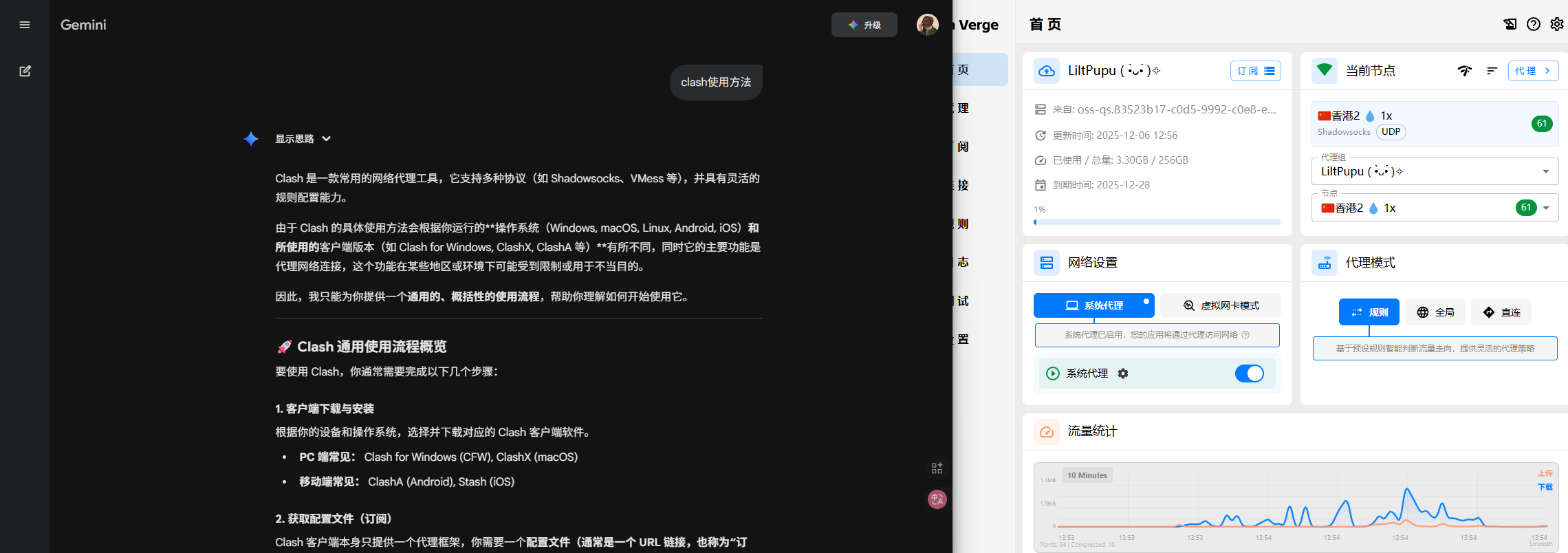
Task: Select the 系统代理 network settings tab
Action: tap(1093, 305)
